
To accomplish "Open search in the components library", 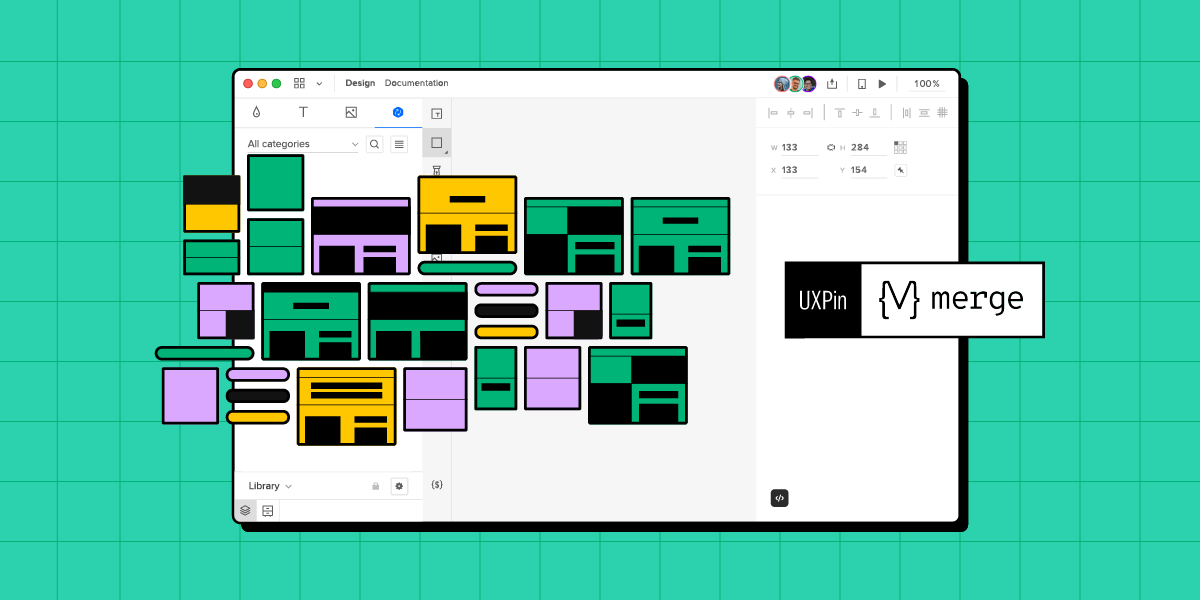I will tap(374, 143).
